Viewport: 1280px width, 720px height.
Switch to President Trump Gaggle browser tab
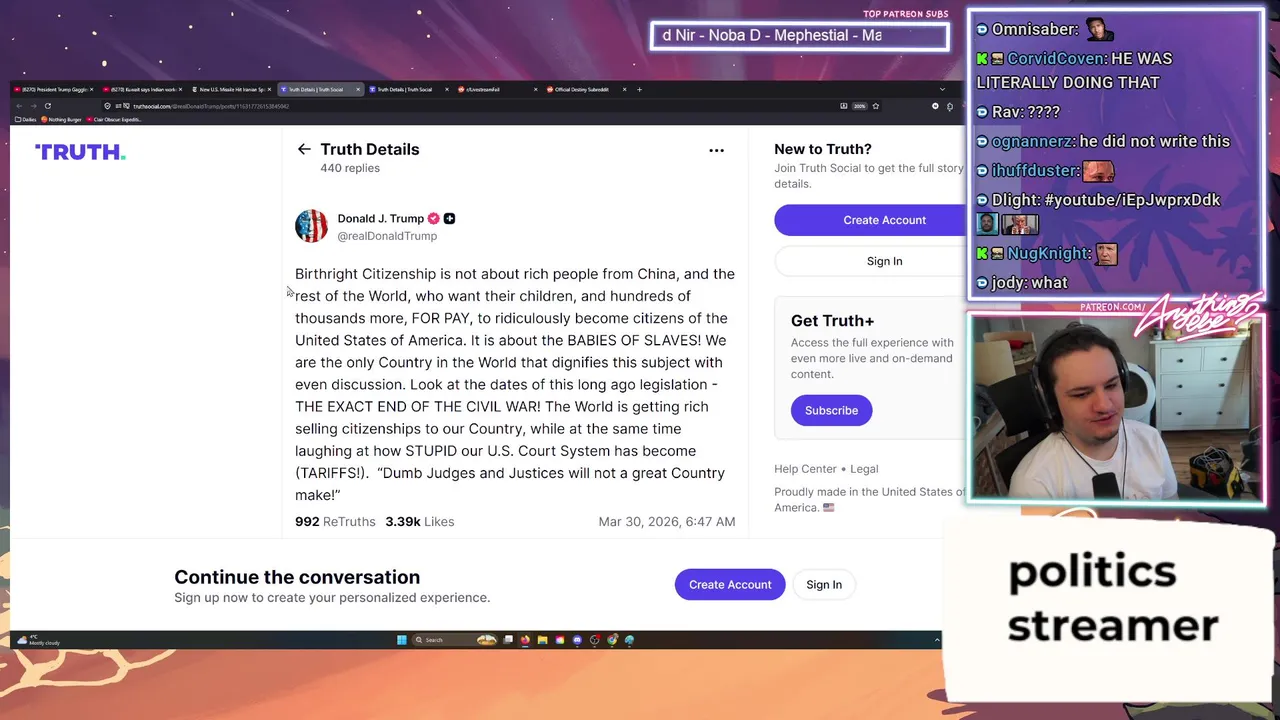pyautogui.click(x=53, y=89)
